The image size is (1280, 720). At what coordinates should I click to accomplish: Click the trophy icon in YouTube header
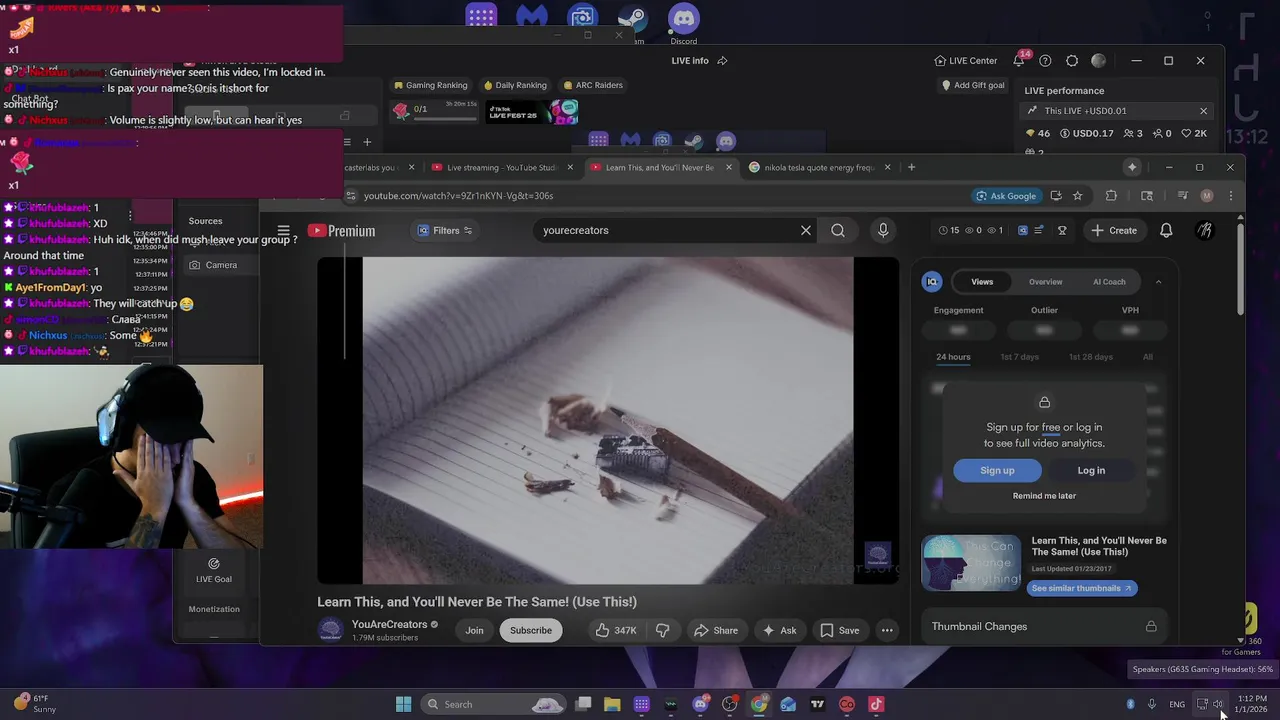(1062, 230)
